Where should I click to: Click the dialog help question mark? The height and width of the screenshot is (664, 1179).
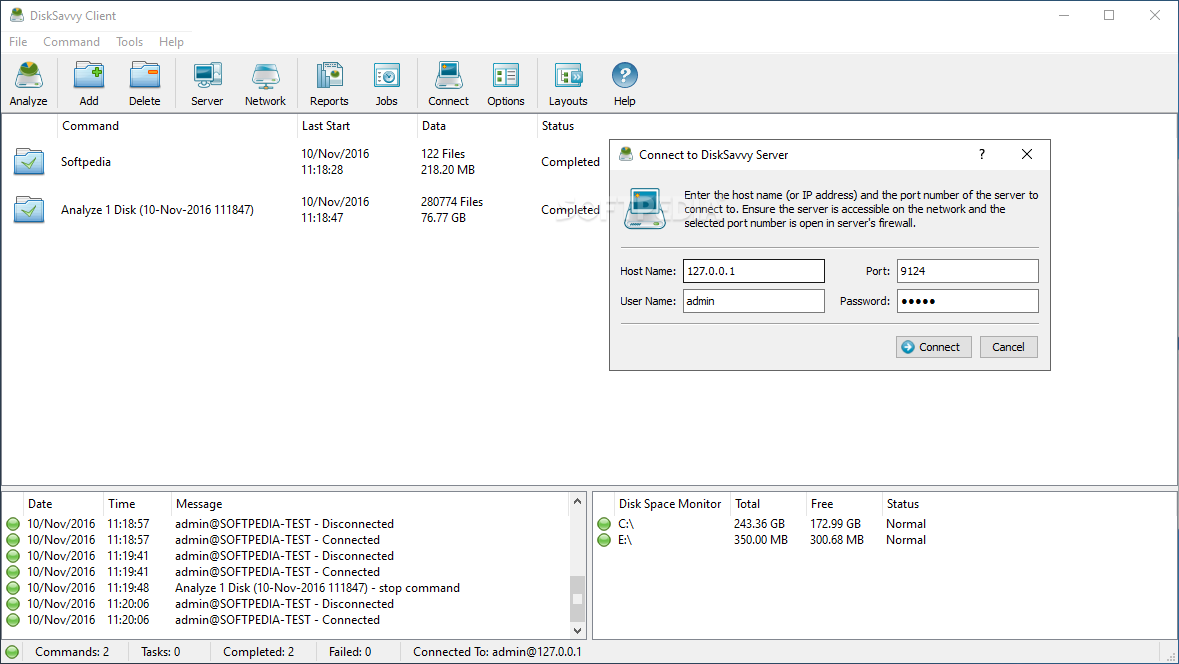(981, 154)
